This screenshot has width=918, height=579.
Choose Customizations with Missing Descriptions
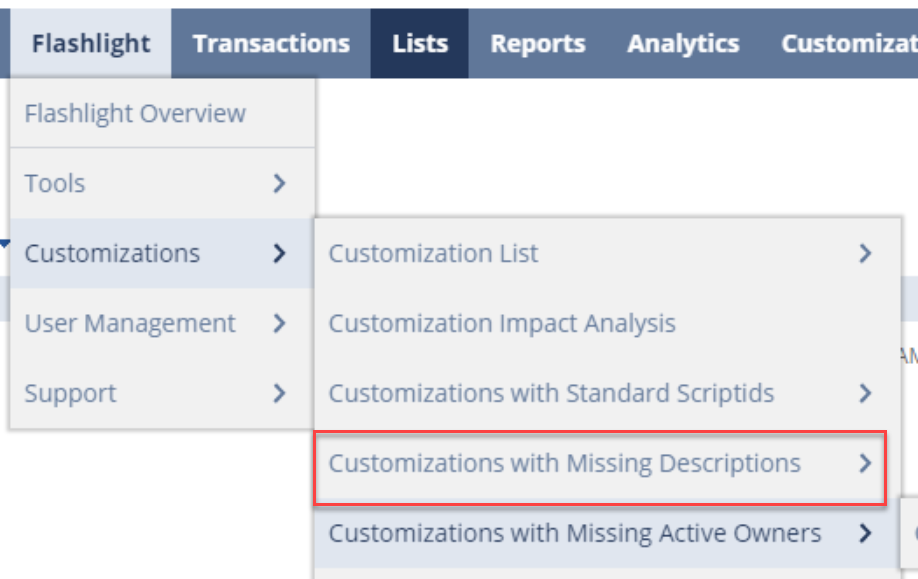(x=564, y=463)
